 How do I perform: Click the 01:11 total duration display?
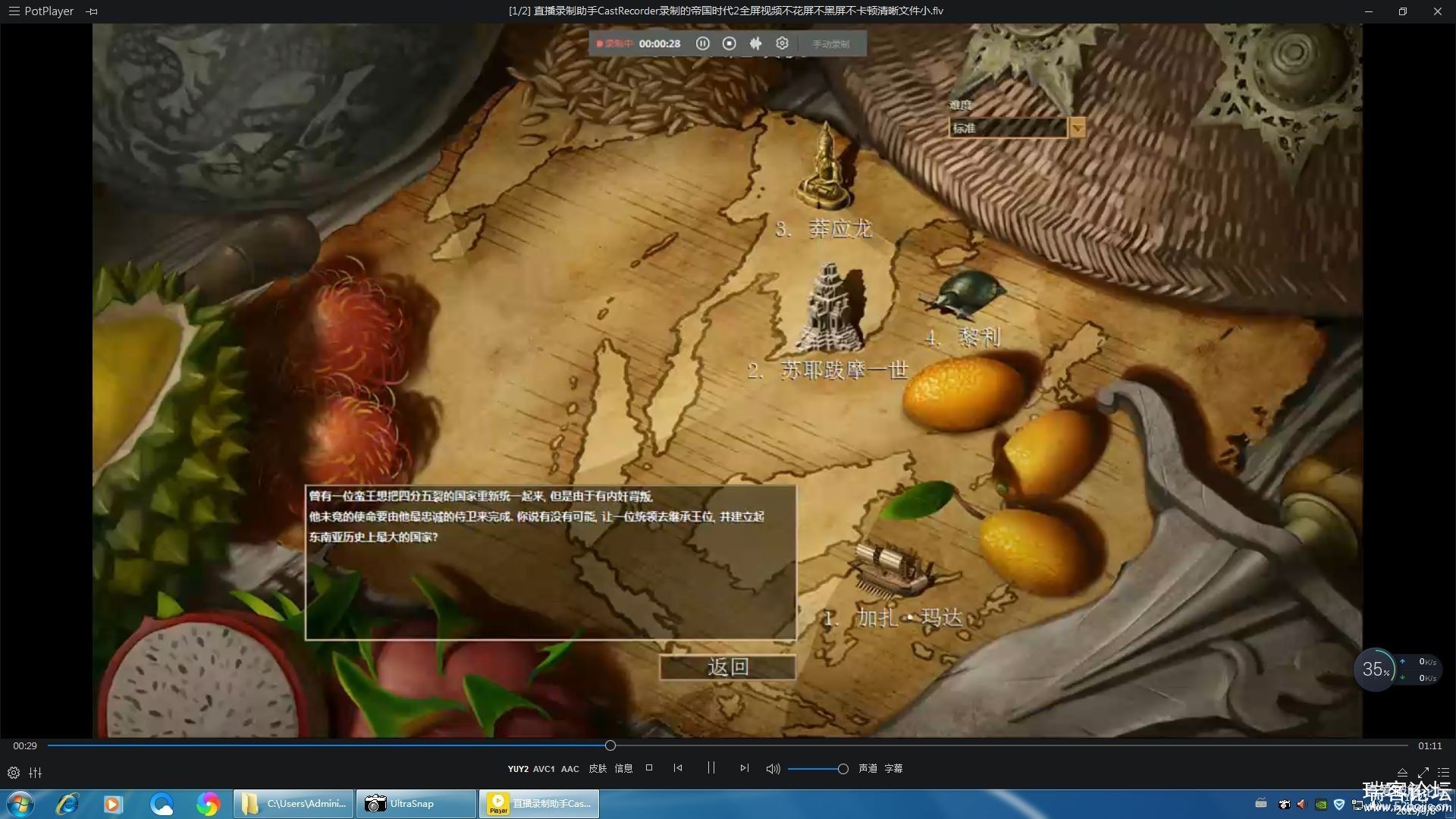[x=1430, y=746]
